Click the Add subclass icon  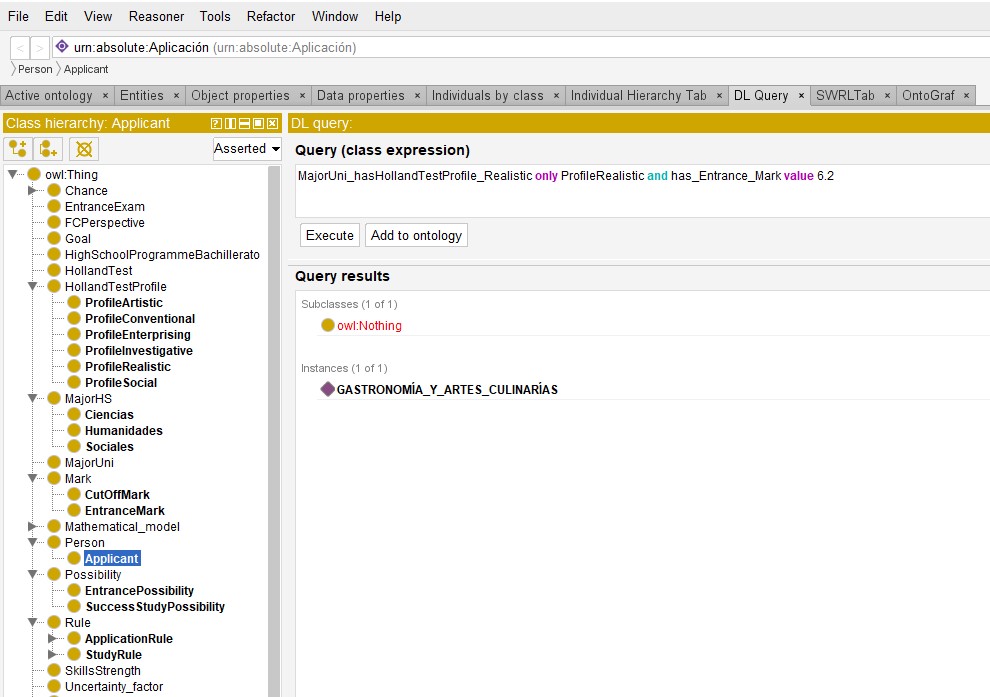click(17, 149)
